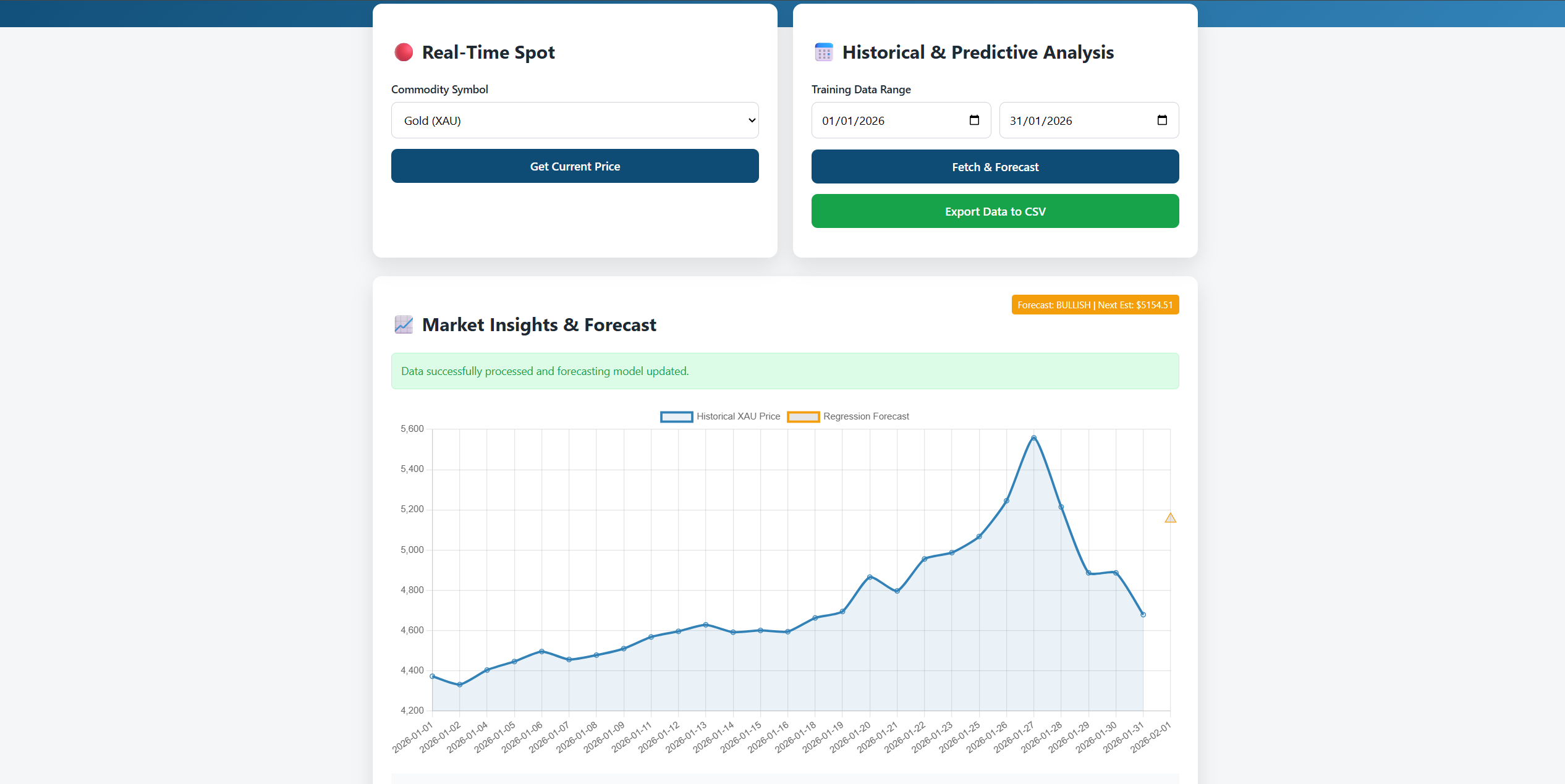Click the Real-Time Spot panel title

pos(488,52)
